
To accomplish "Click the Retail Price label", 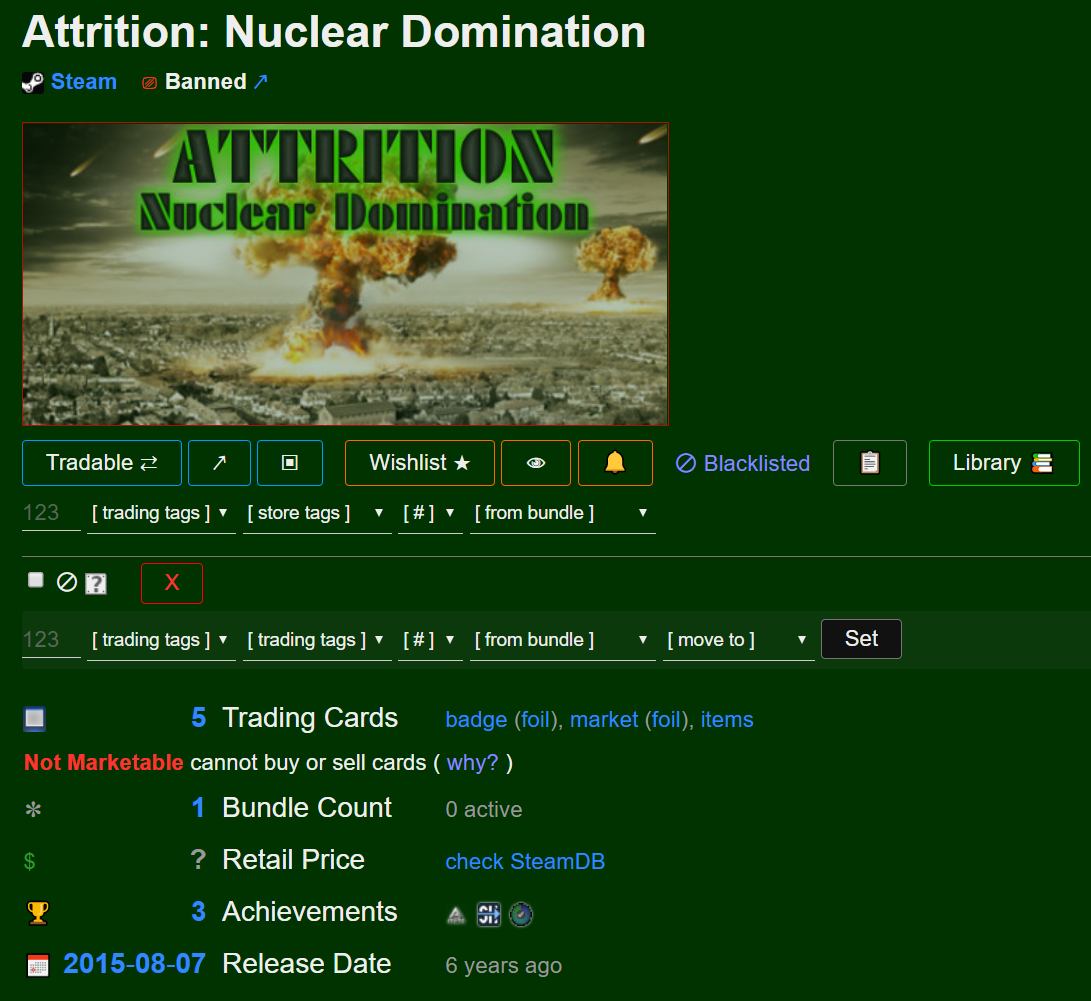I will coord(293,860).
